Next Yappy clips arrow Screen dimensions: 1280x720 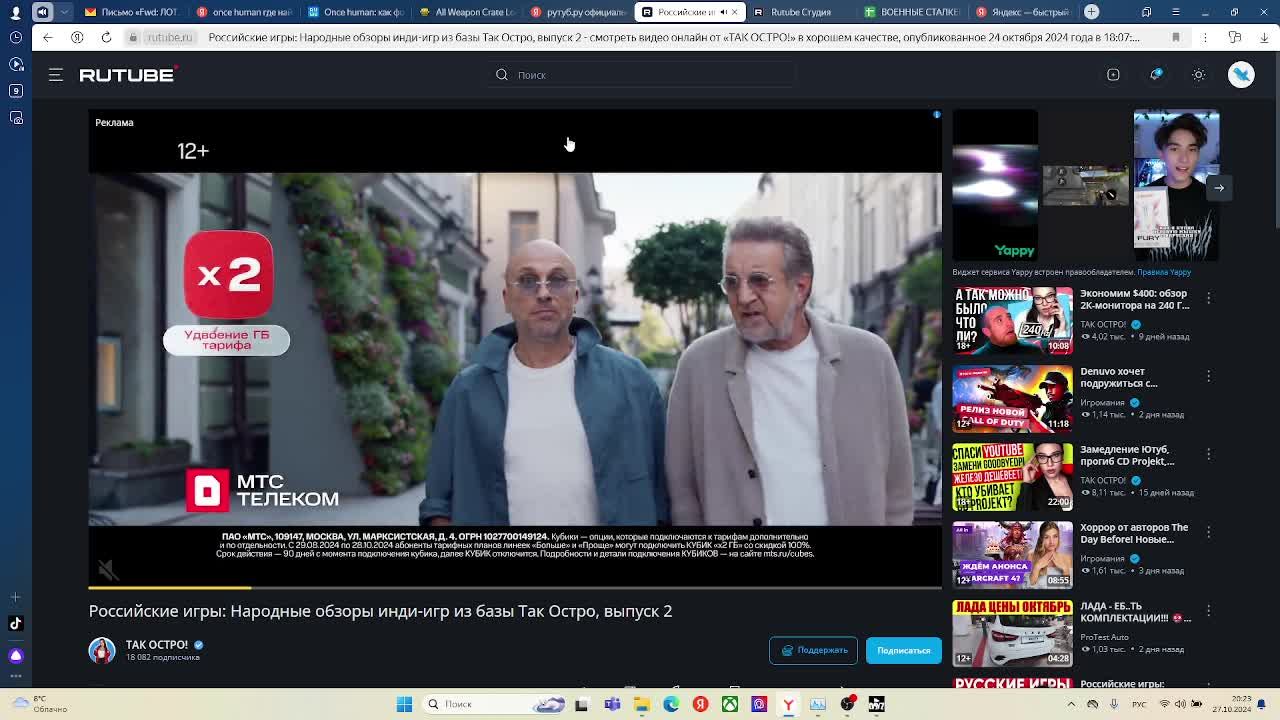pos(1219,187)
